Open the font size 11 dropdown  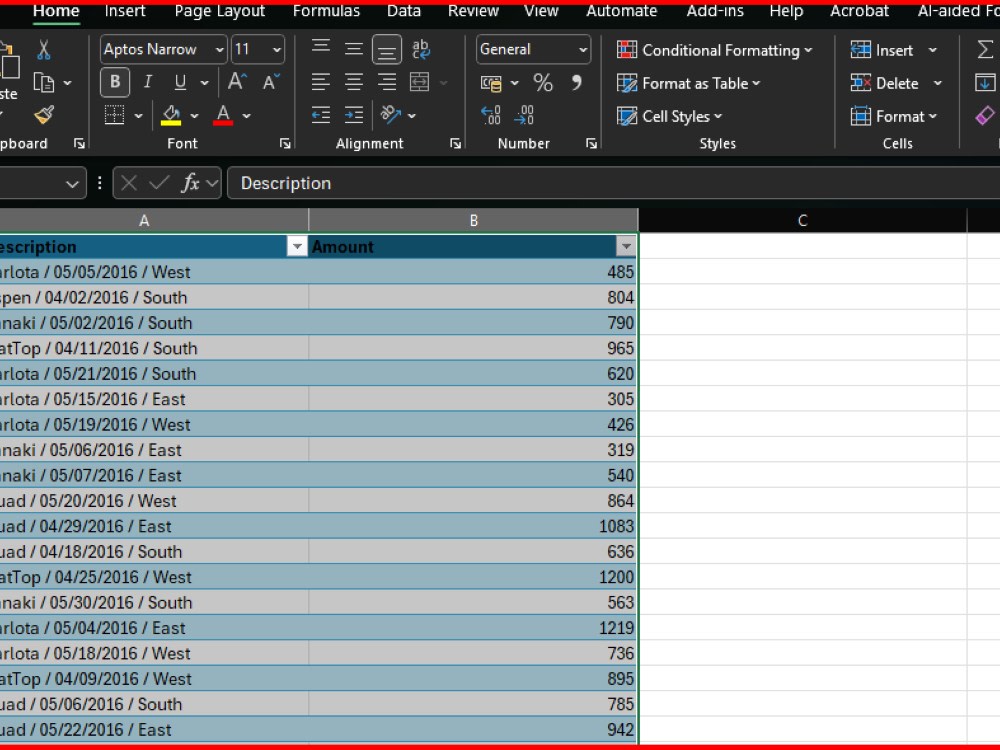[277, 50]
